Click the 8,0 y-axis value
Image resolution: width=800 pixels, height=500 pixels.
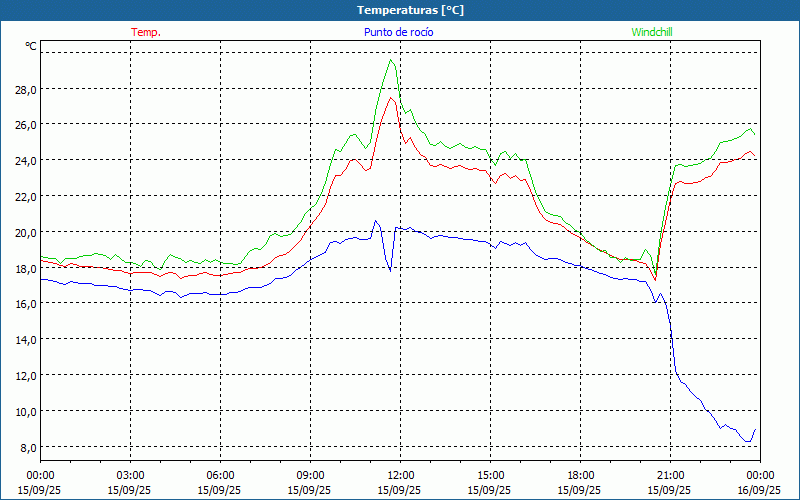27,447
